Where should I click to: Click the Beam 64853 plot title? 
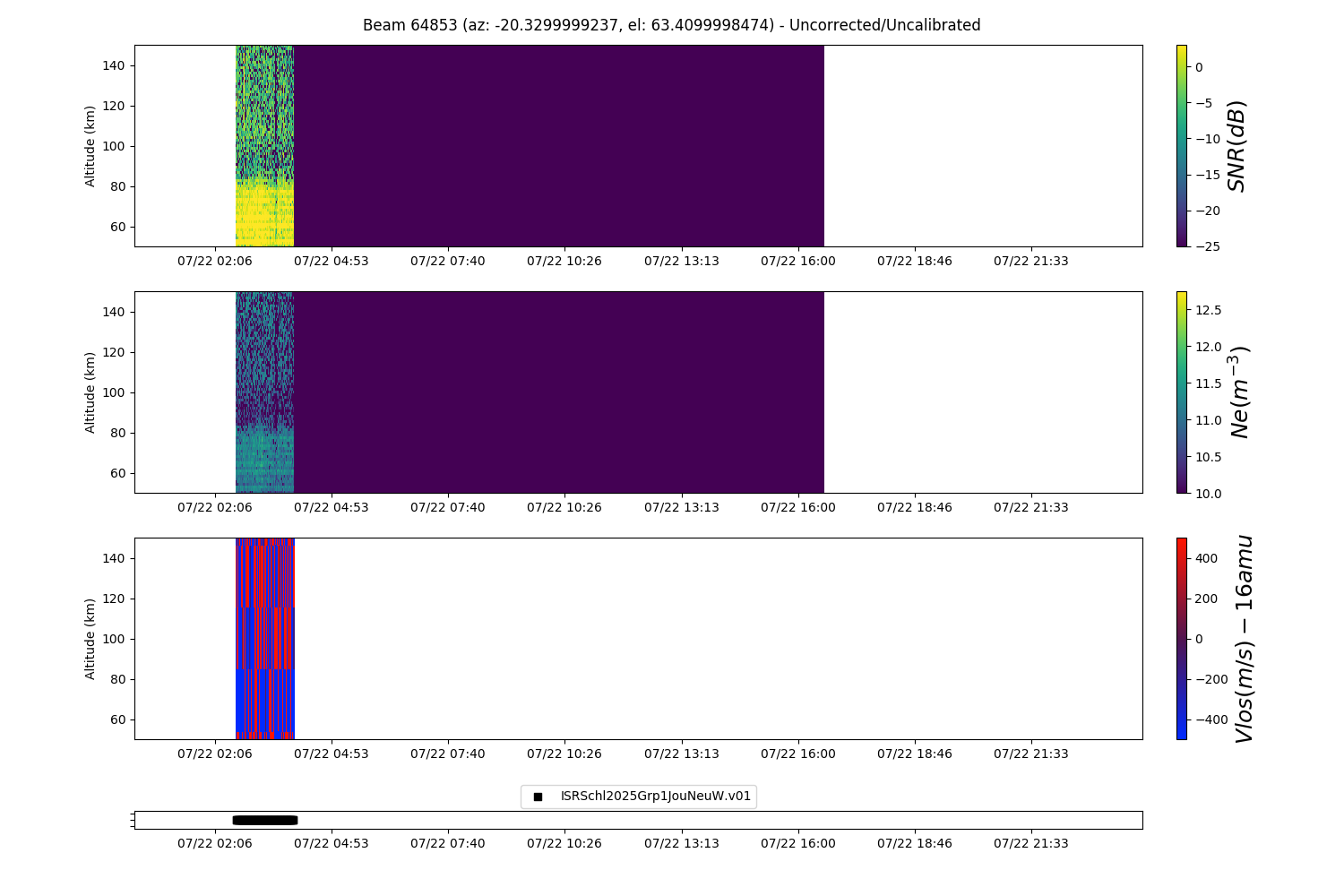671,25
